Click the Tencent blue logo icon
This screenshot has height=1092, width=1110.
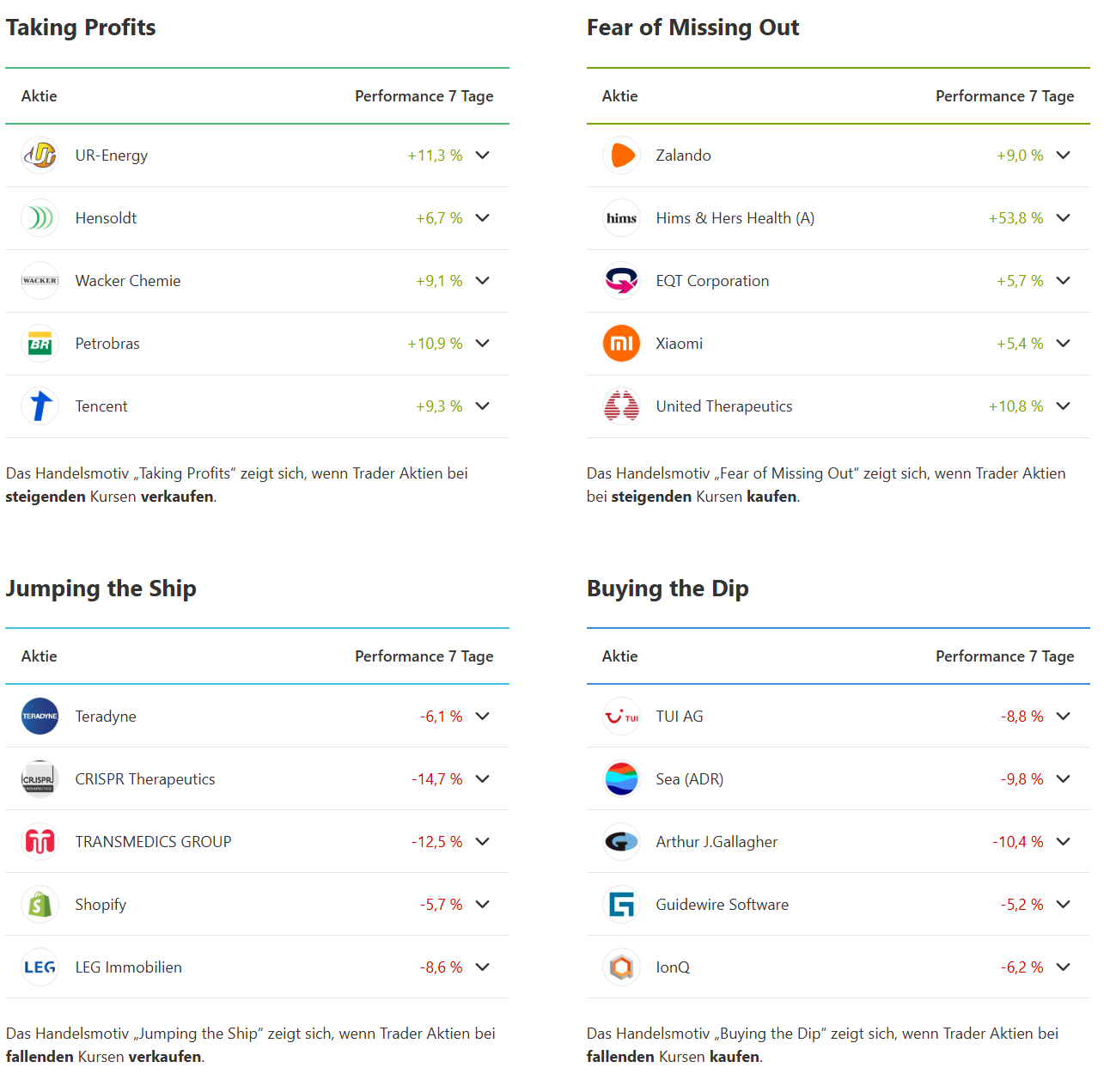[40, 406]
